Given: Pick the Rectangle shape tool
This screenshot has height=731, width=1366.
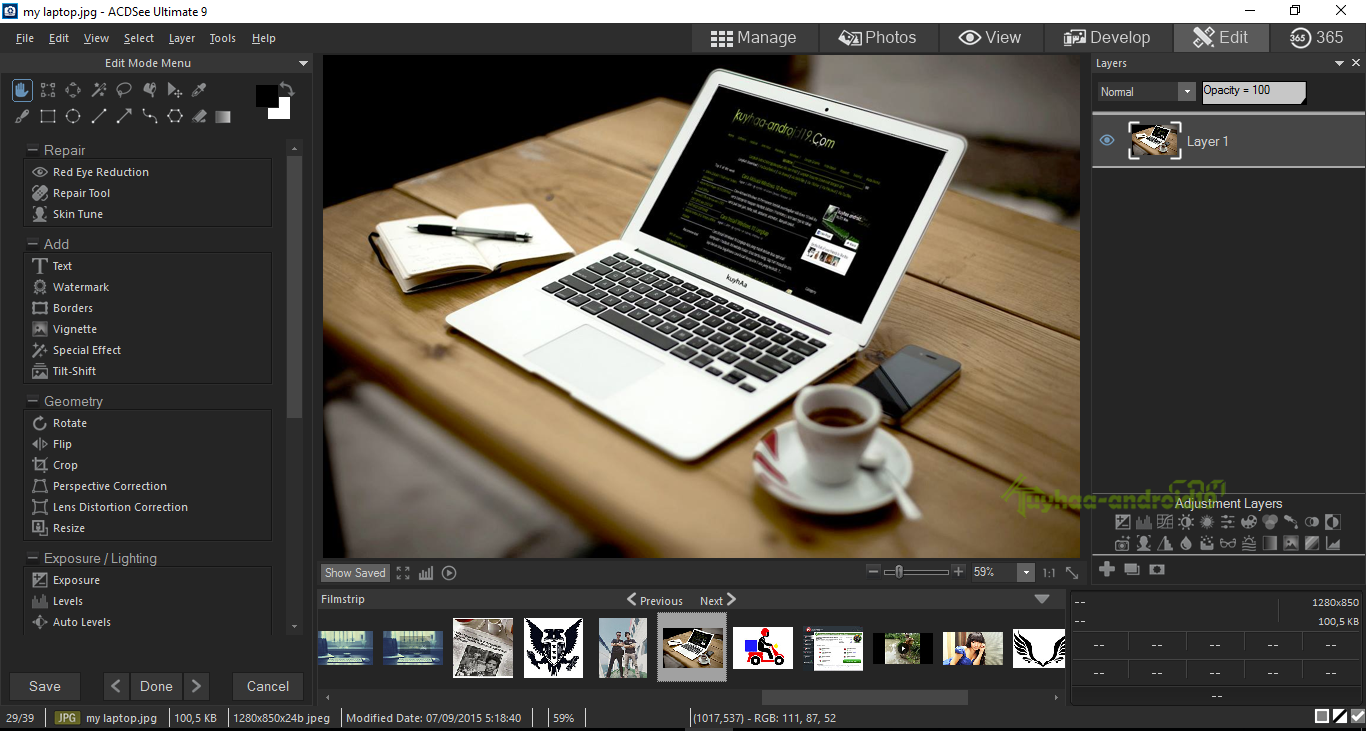Looking at the screenshot, I should pos(48,117).
